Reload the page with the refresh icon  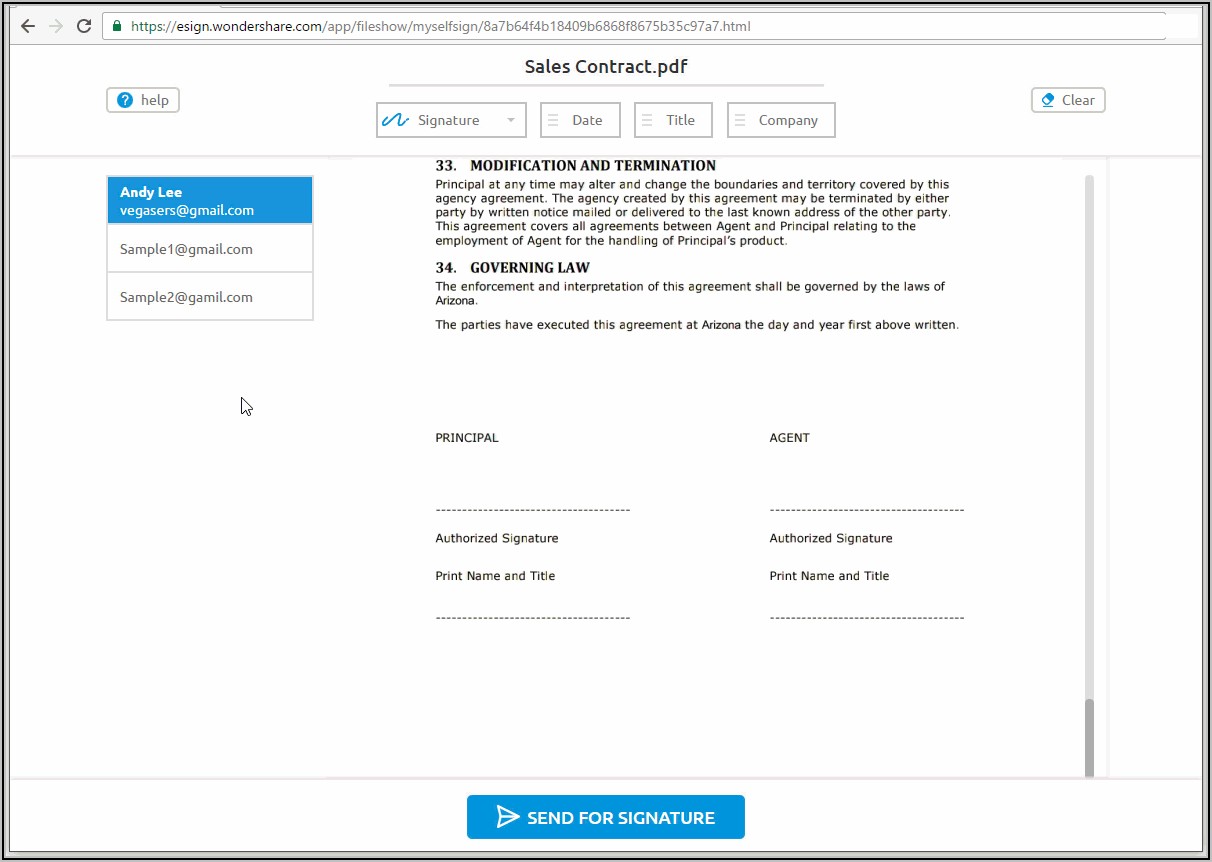click(84, 26)
